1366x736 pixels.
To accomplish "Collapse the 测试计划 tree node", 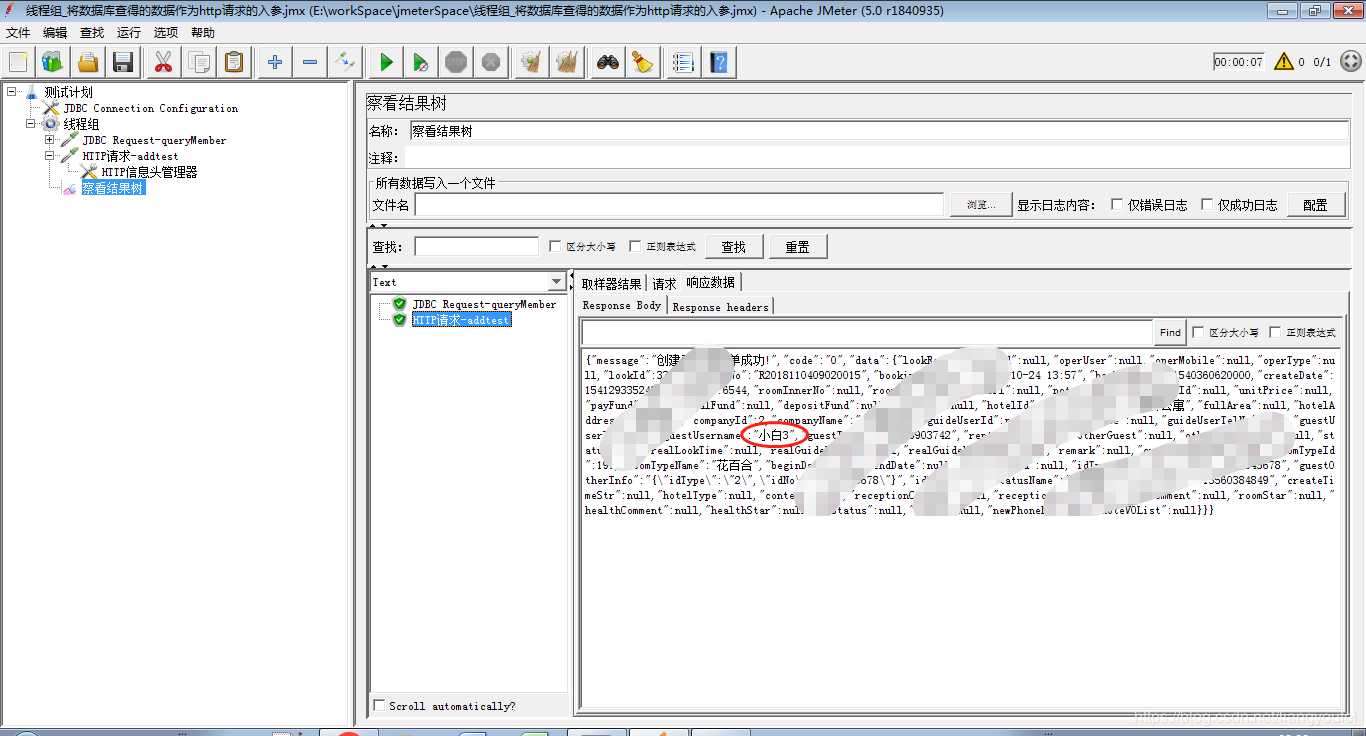I will tap(12, 92).
